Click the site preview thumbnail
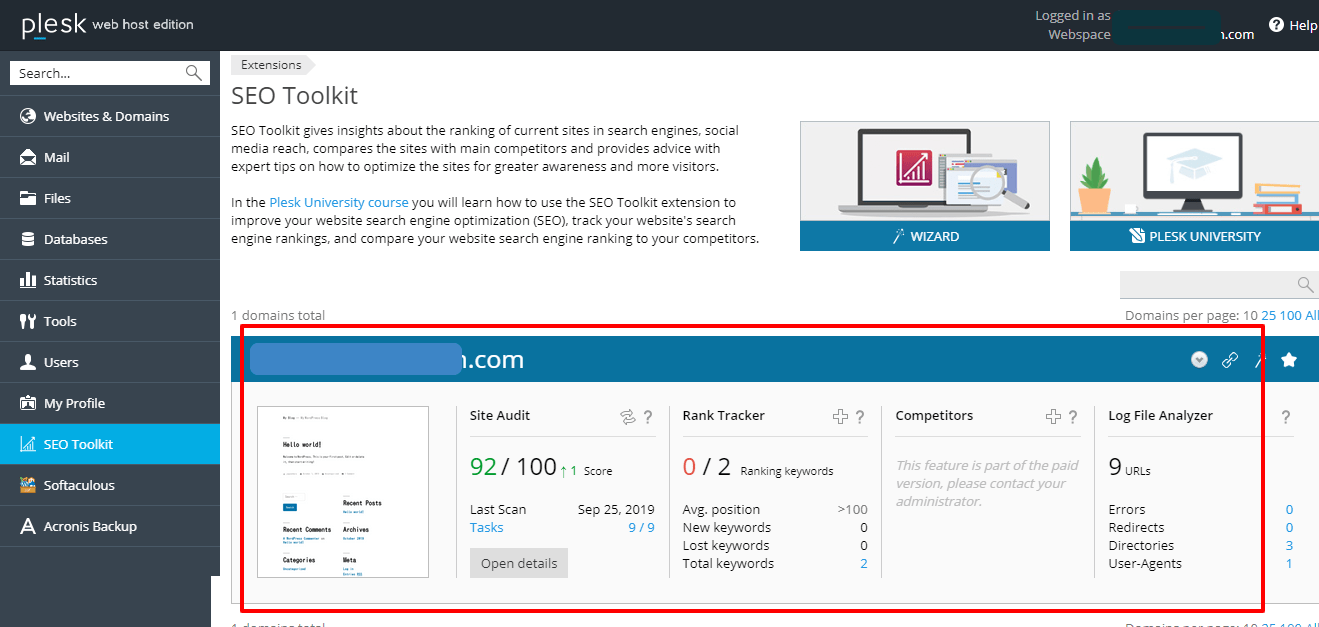 pyautogui.click(x=343, y=491)
